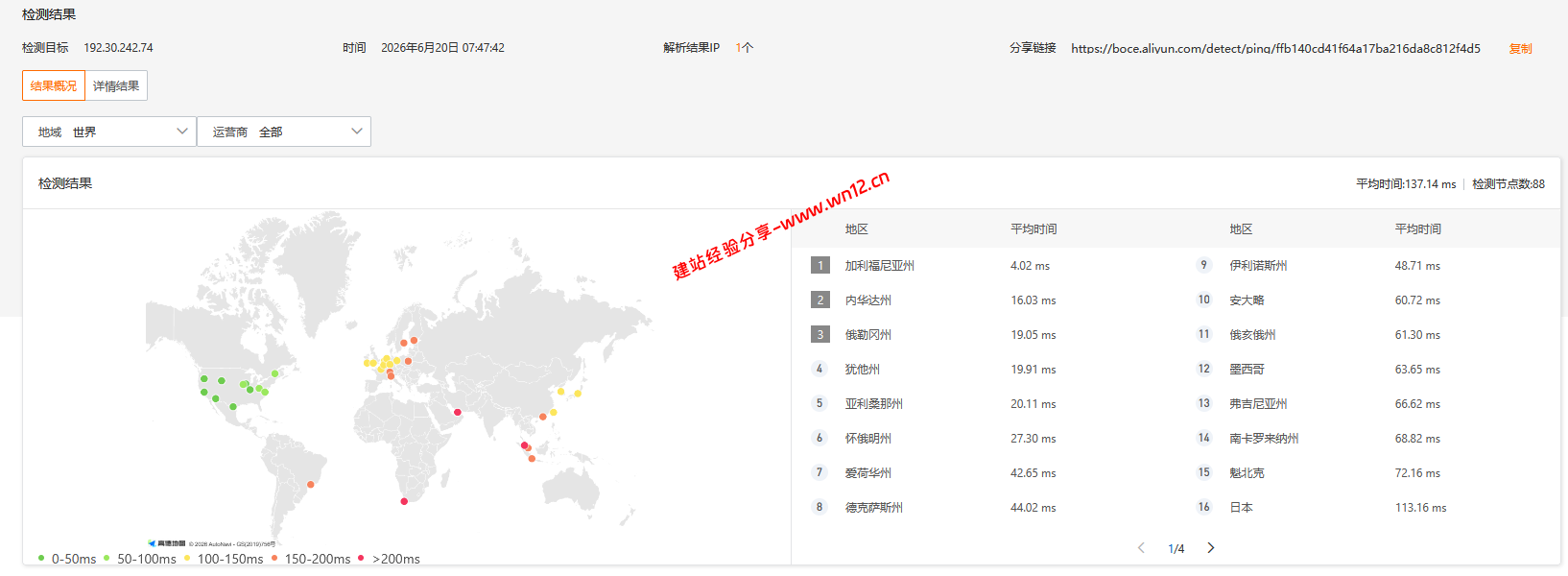Select the 加利福尼亚州 row
This screenshot has height=576, width=1568.
(984, 266)
